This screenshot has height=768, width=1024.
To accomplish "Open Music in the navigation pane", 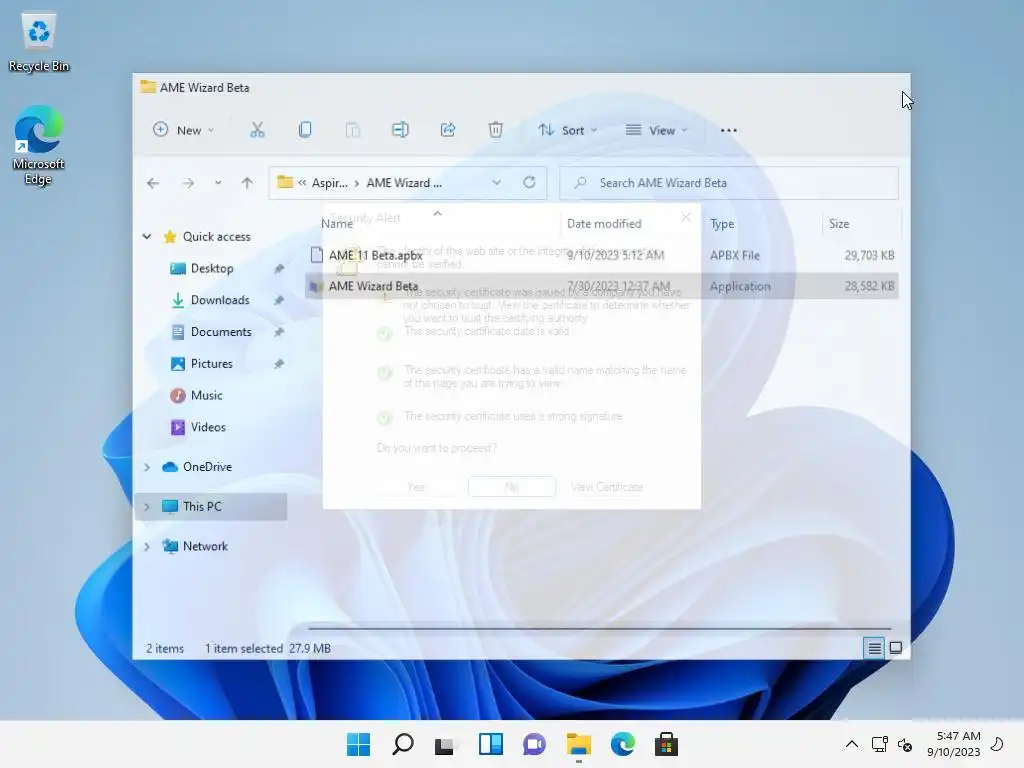I will (x=206, y=396).
